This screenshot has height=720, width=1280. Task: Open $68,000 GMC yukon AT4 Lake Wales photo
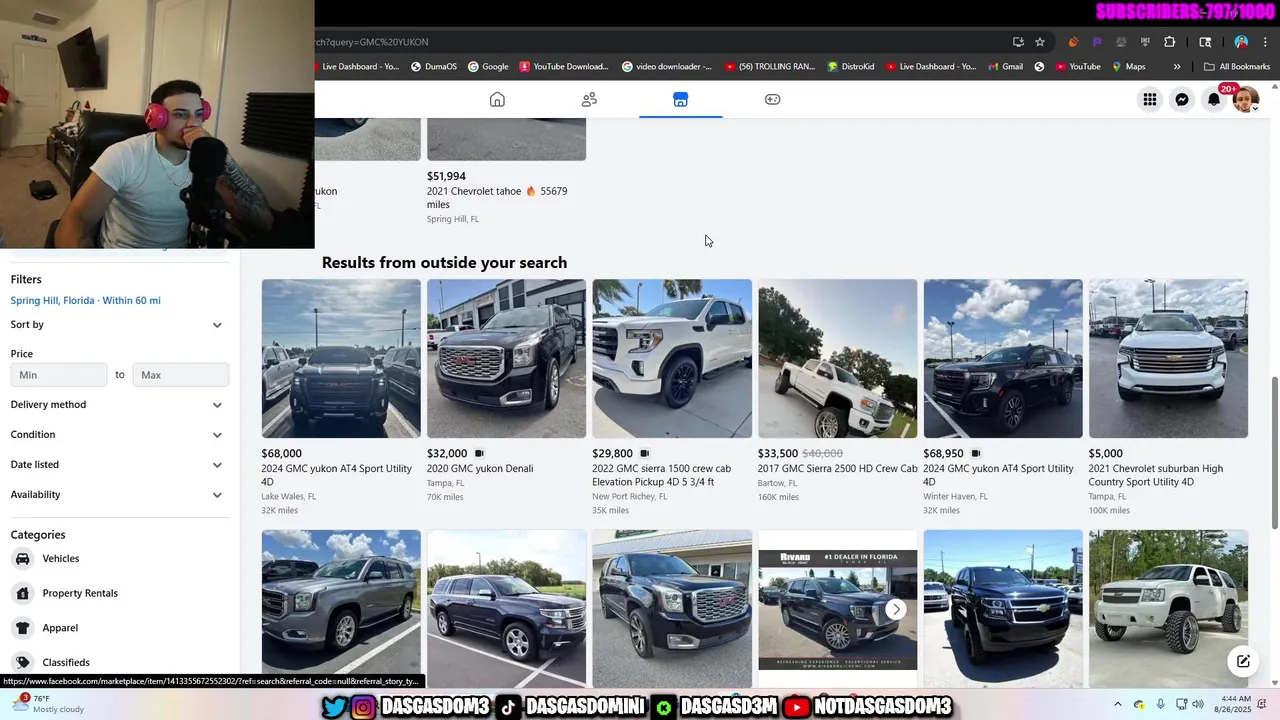341,358
